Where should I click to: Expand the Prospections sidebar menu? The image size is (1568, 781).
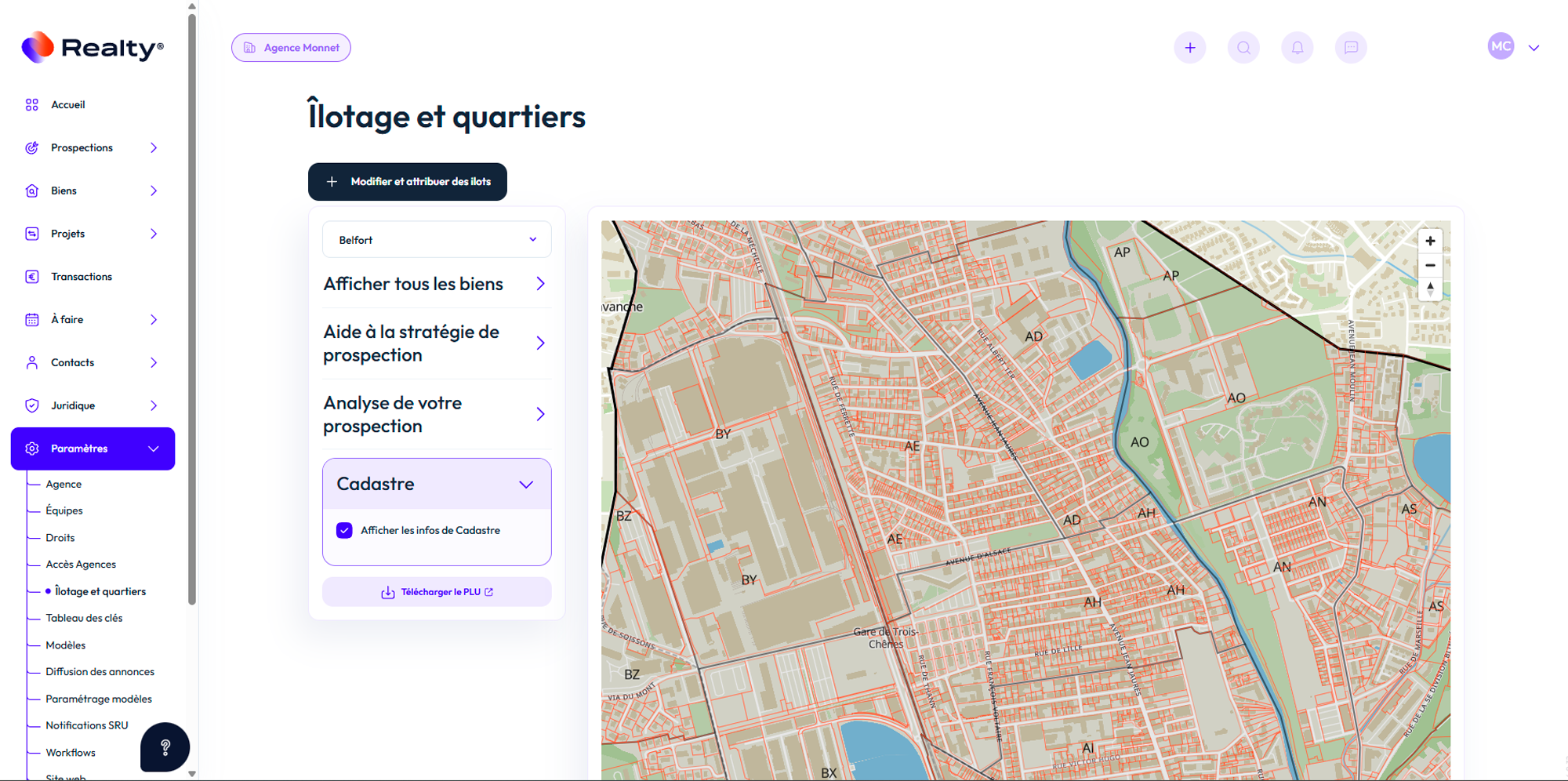click(154, 148)
